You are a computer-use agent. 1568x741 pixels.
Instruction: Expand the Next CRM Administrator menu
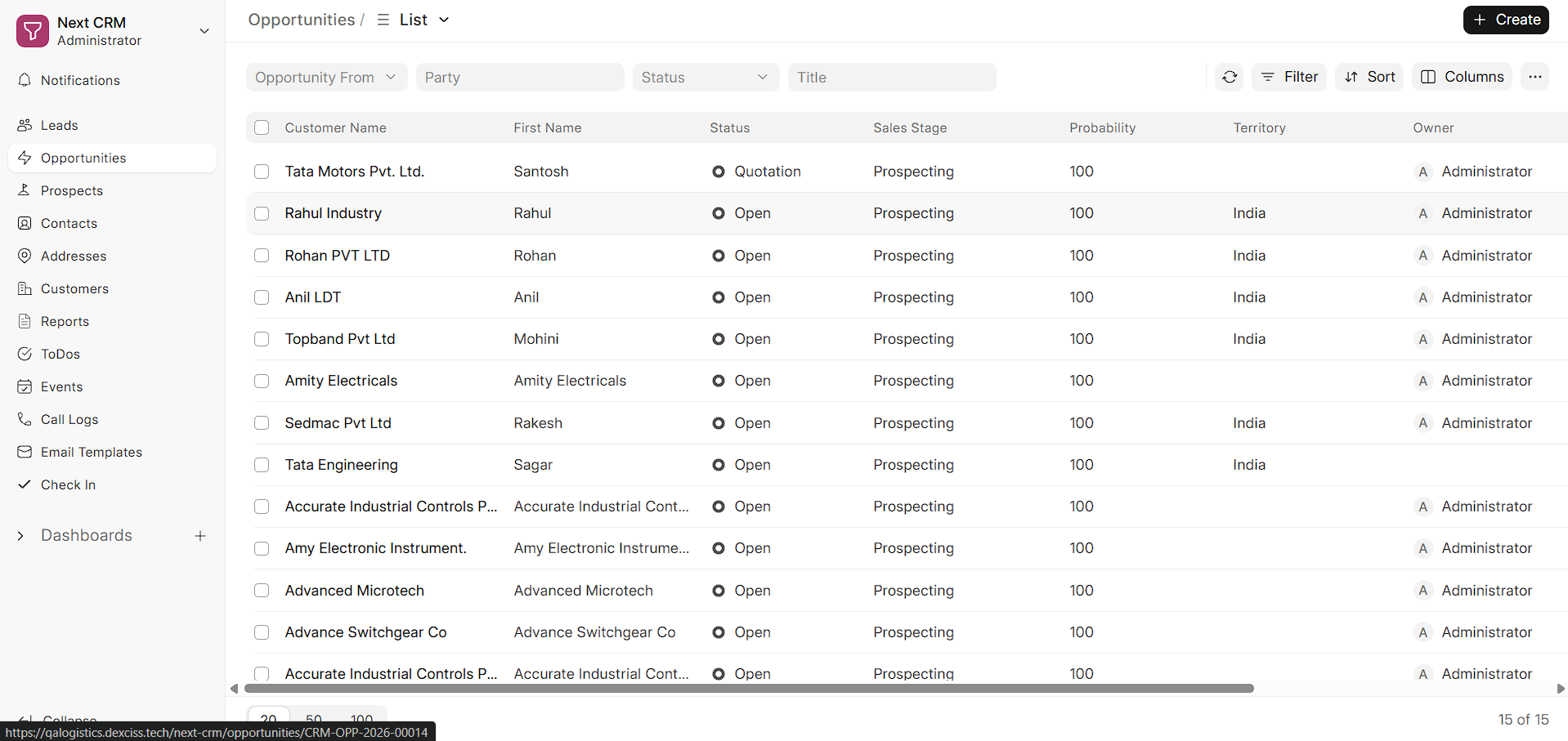click(204, 31)
